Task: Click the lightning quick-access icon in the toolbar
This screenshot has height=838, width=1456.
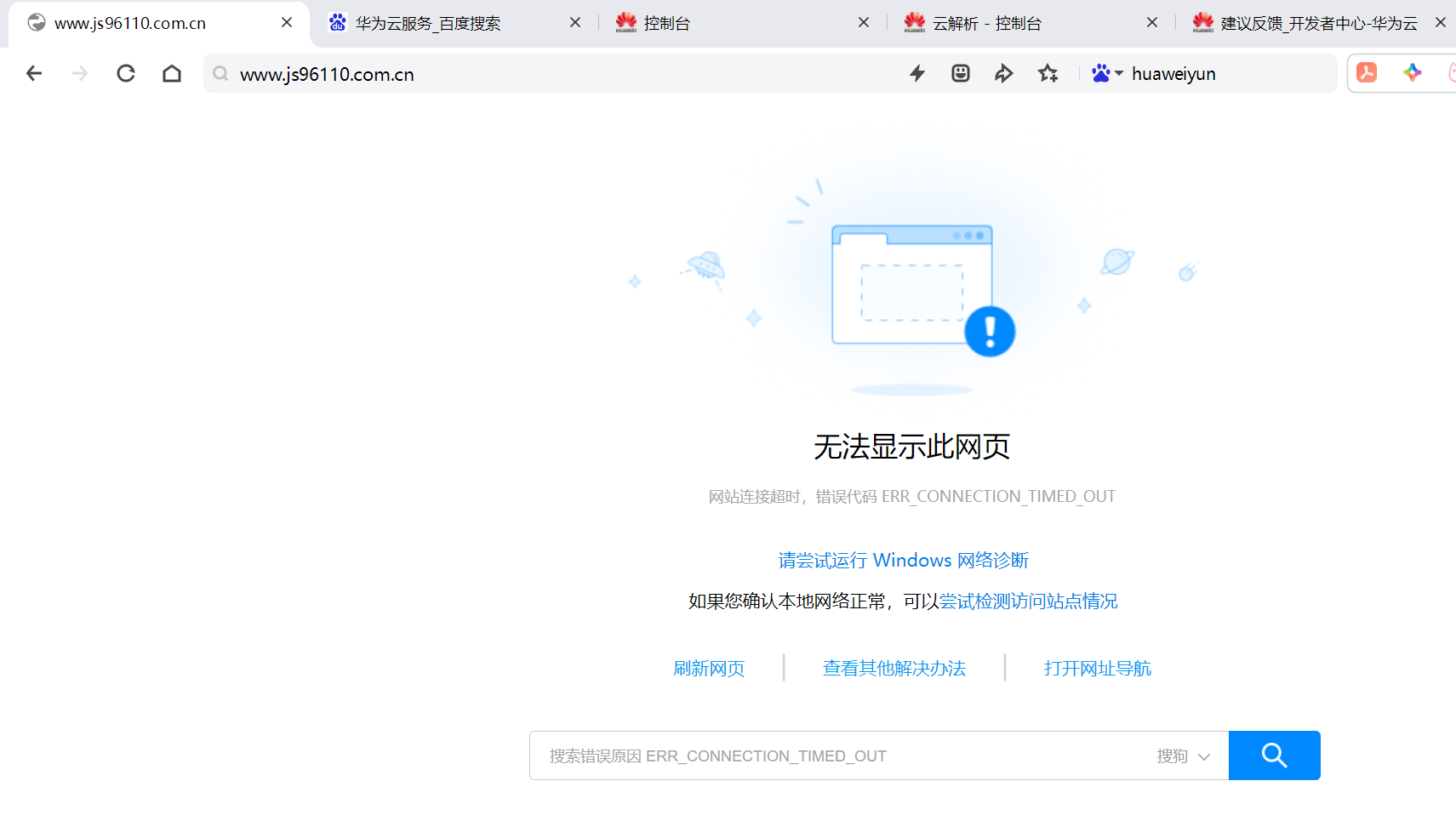Action: point(916,73)
